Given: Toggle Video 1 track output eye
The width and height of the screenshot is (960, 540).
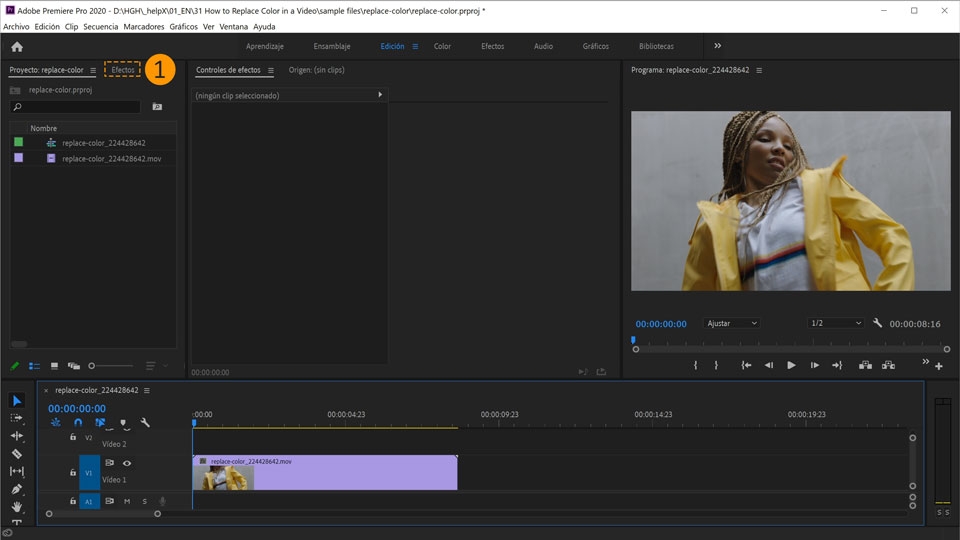Looking at the screenshot, I should 127,463.
